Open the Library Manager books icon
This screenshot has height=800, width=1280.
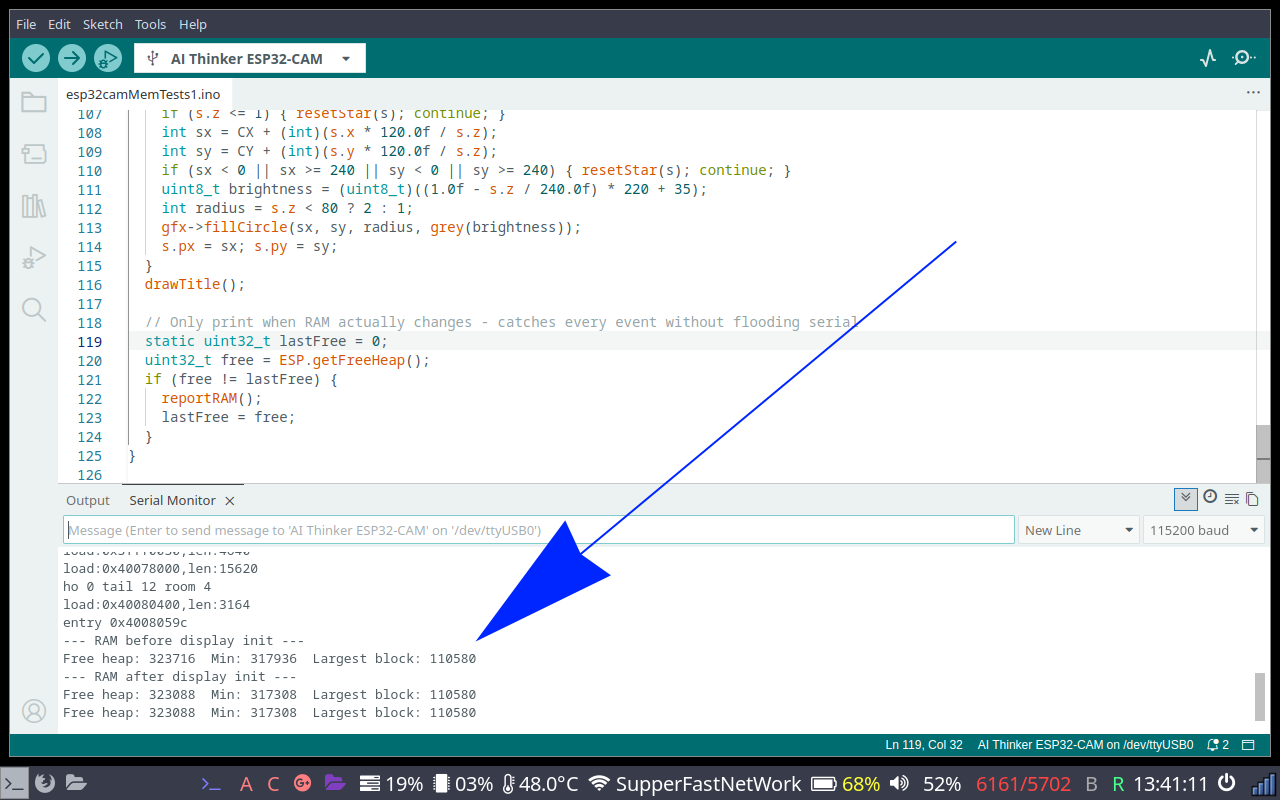34,206
